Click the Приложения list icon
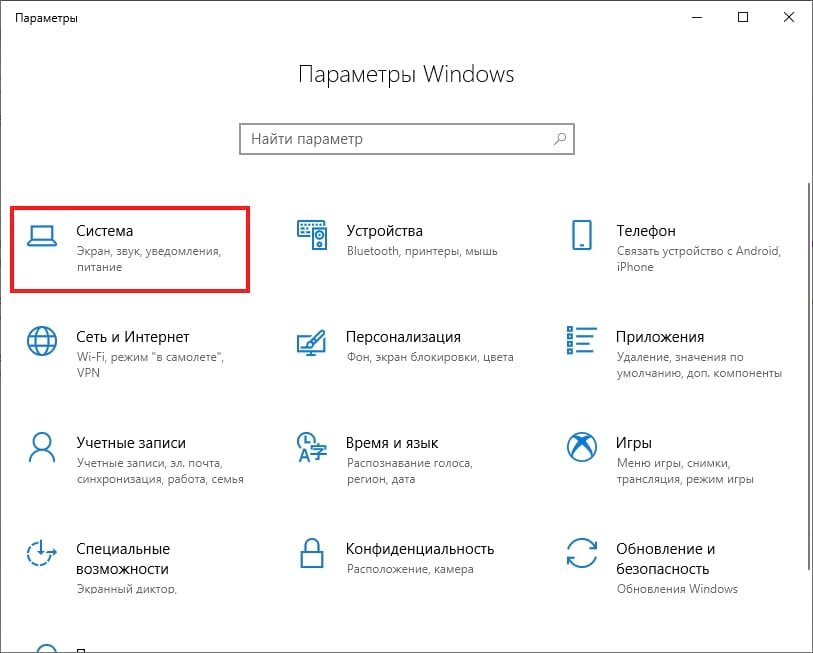Image resolution: width=813 pixels, height=653 pixels. click(x=582, y=340)
